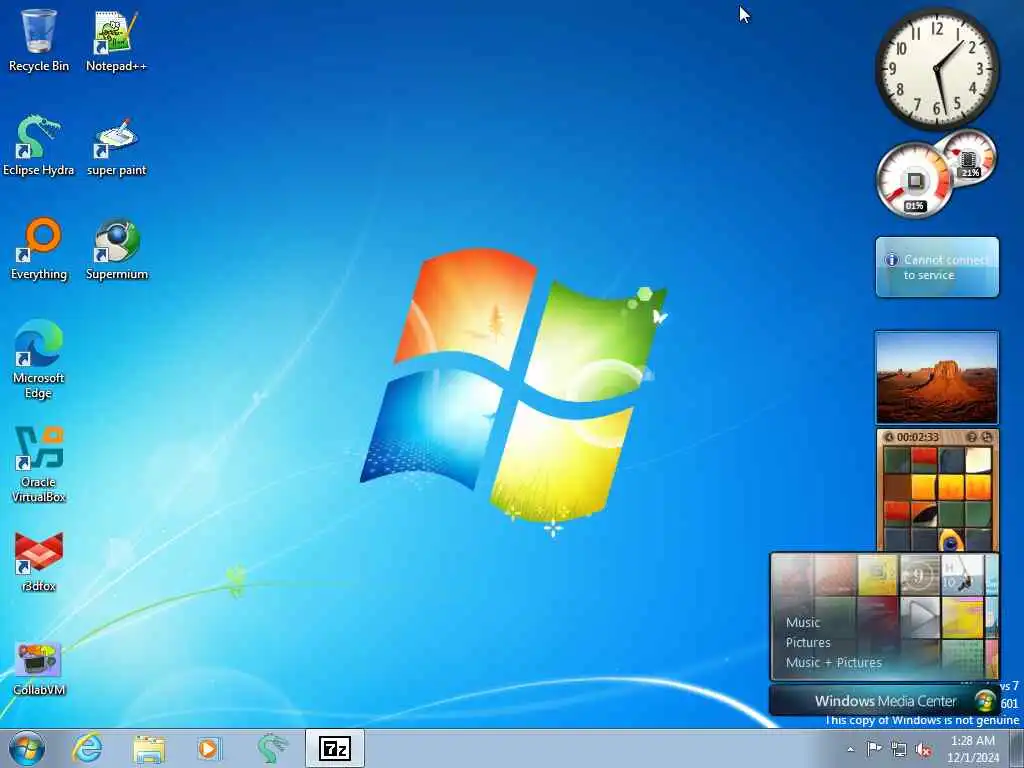The width and height of the screenshot is (1024, 768).
Task: Switch to the 7-Zip taskbar button
Action: coord(334,748)
